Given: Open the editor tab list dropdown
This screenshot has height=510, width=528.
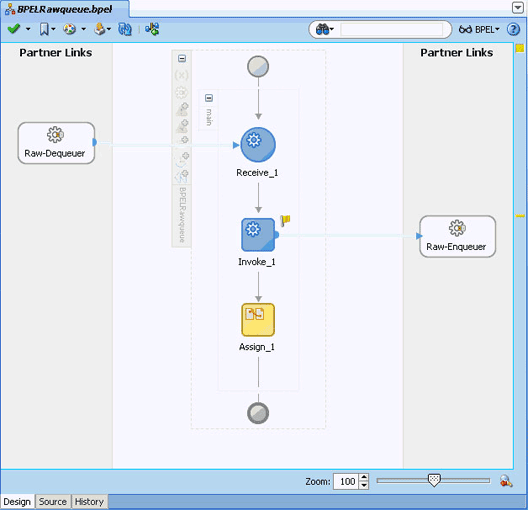Looking at the screenshot, I should tap(518, 8).
